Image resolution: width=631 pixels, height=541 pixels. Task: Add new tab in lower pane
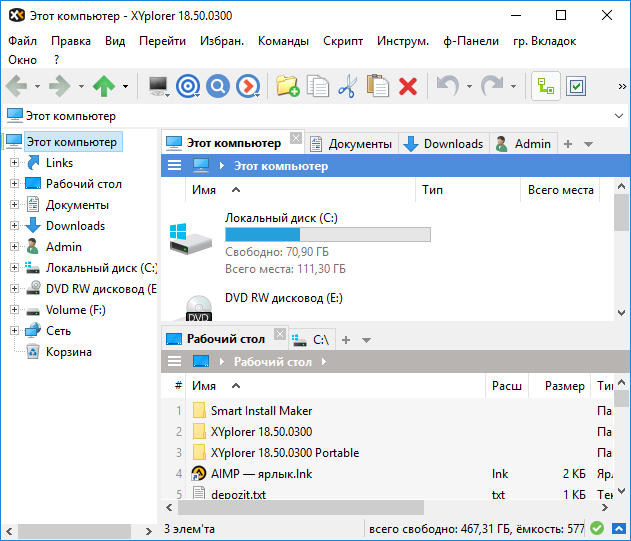tap(346, 340)
